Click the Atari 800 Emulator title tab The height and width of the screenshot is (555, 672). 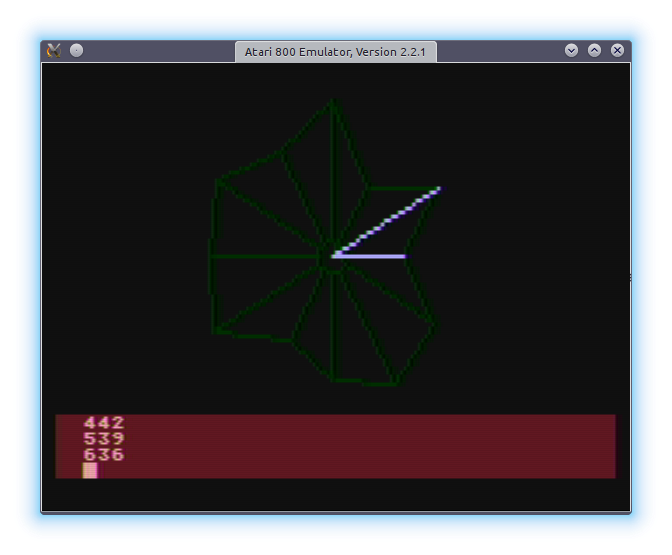[336, 52]
